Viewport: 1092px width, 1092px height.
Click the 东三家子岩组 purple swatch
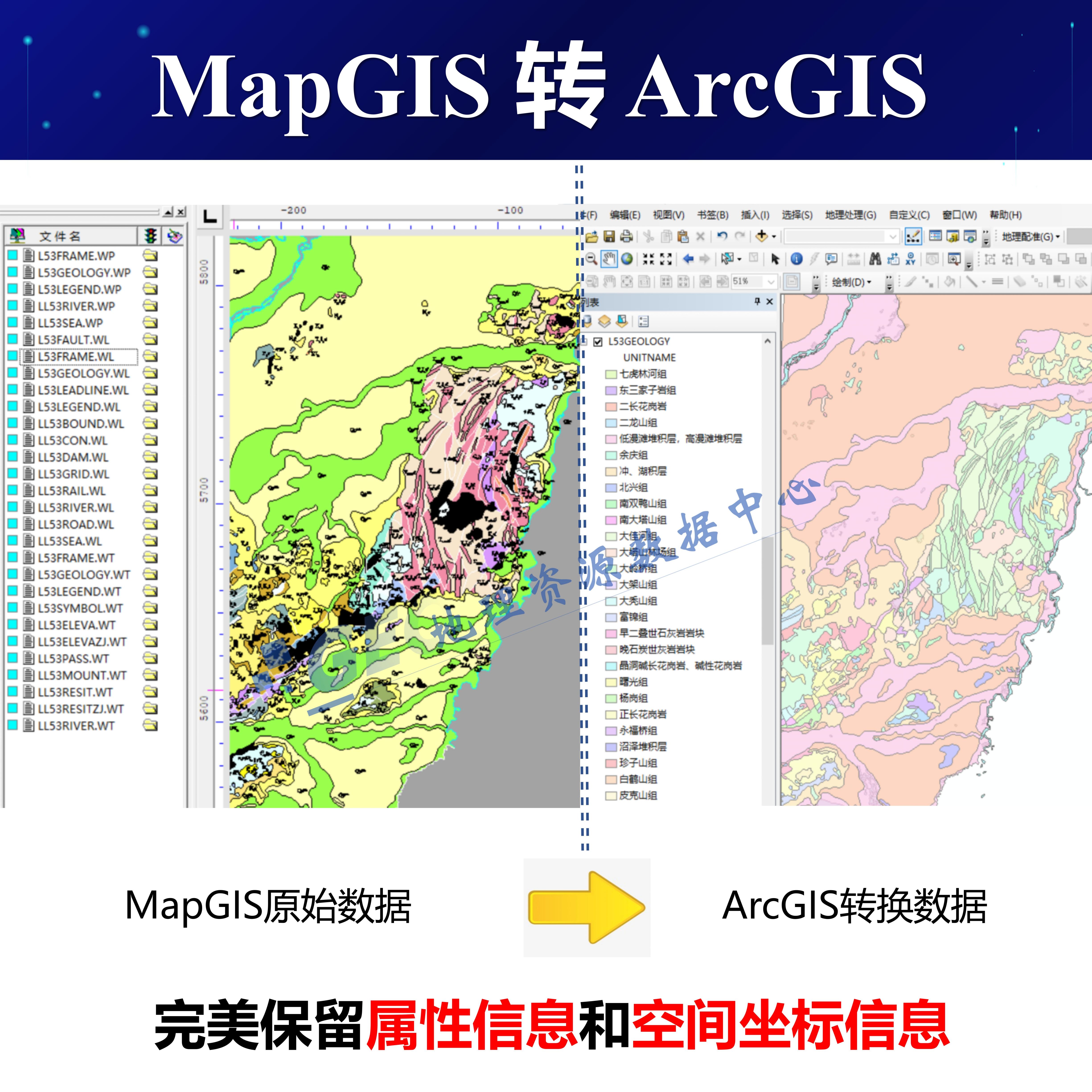click(611, 391)
